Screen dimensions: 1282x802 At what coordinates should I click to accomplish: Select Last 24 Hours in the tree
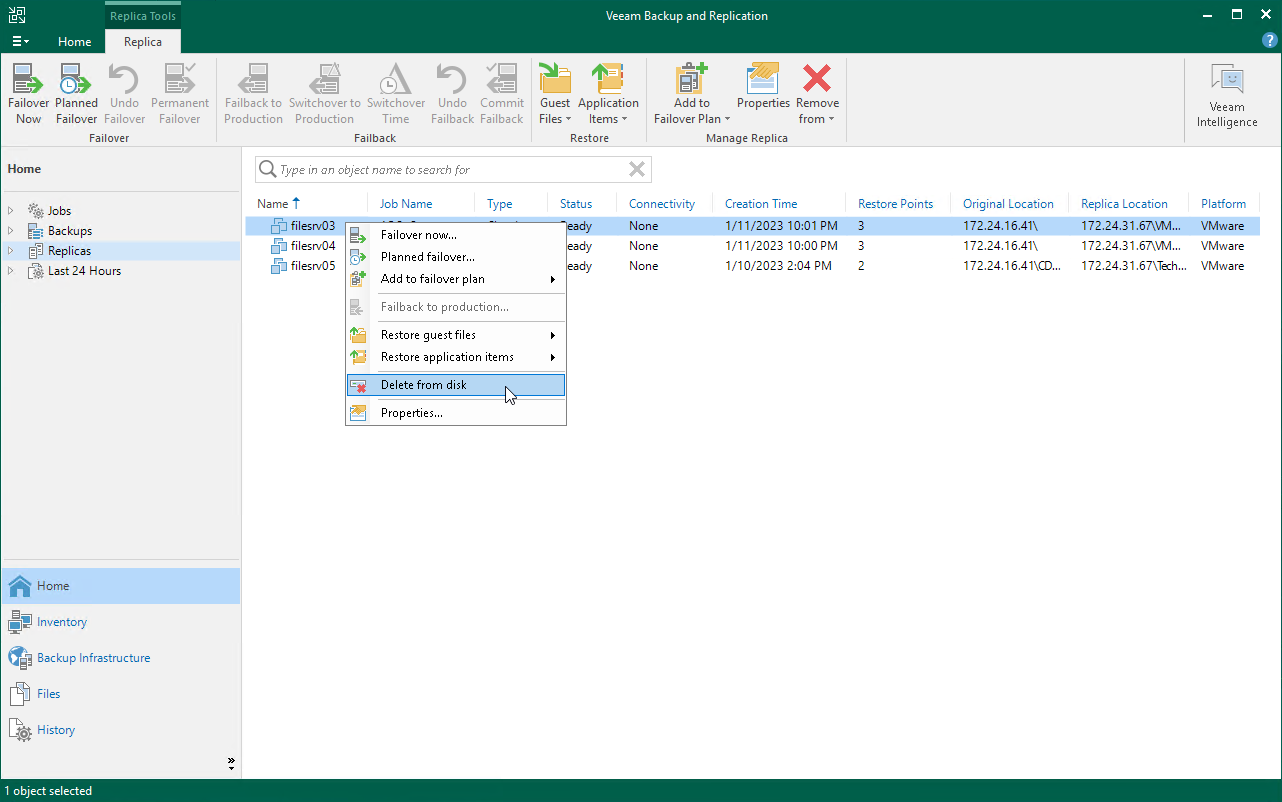84,271
